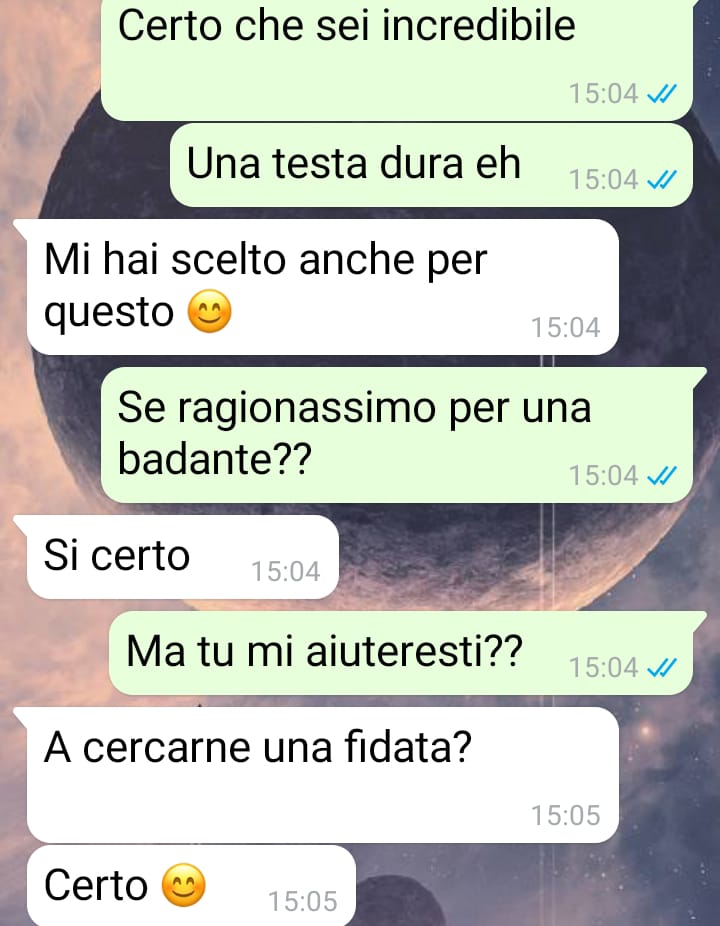The width and height of the screenshot is (720, 926).
Task: Tap the "Una testa dura eh" message bubble
Action: pos(431,165)
